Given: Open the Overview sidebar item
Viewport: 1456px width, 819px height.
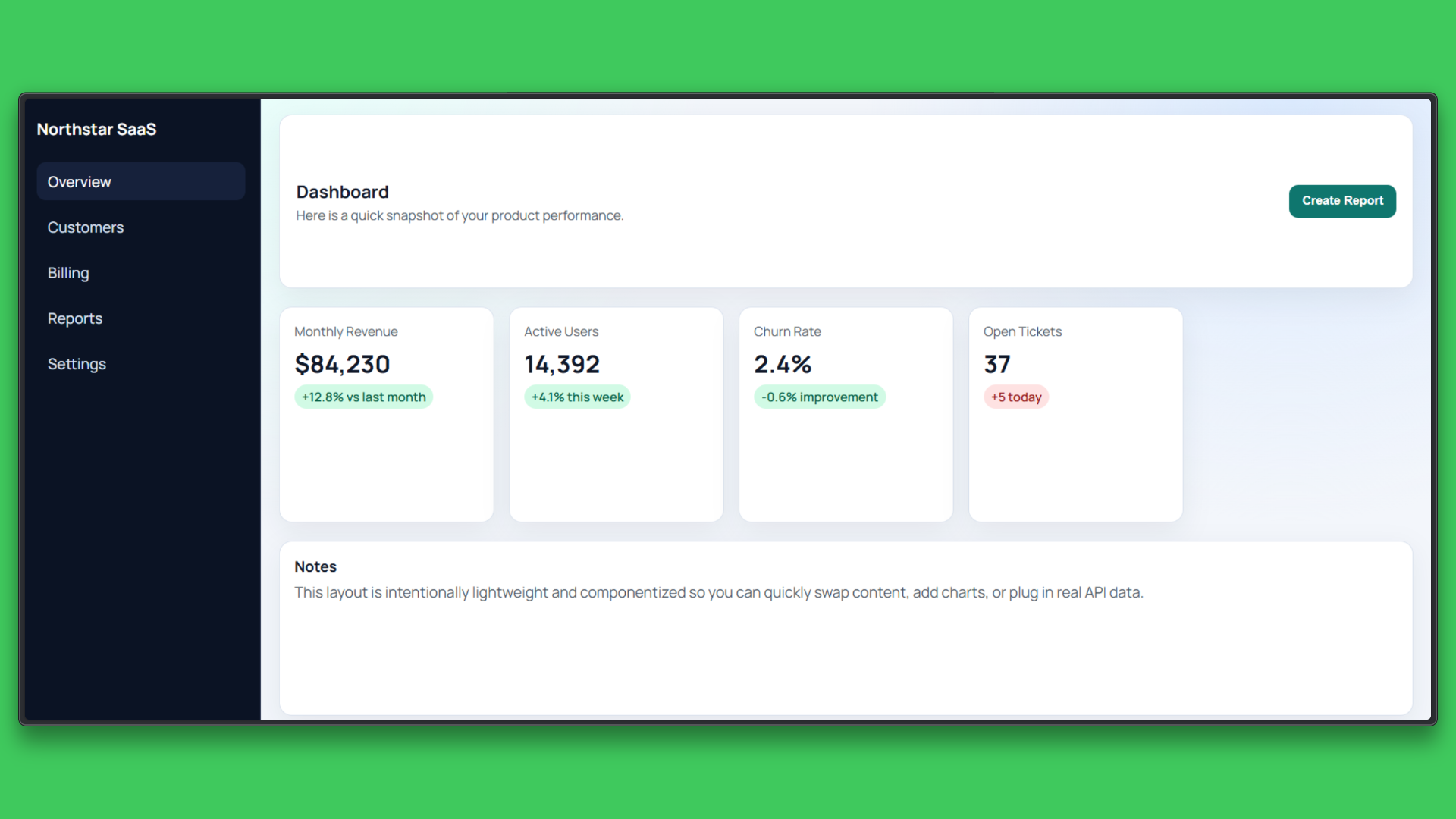Looking at the screenshot, I should 140,182.
